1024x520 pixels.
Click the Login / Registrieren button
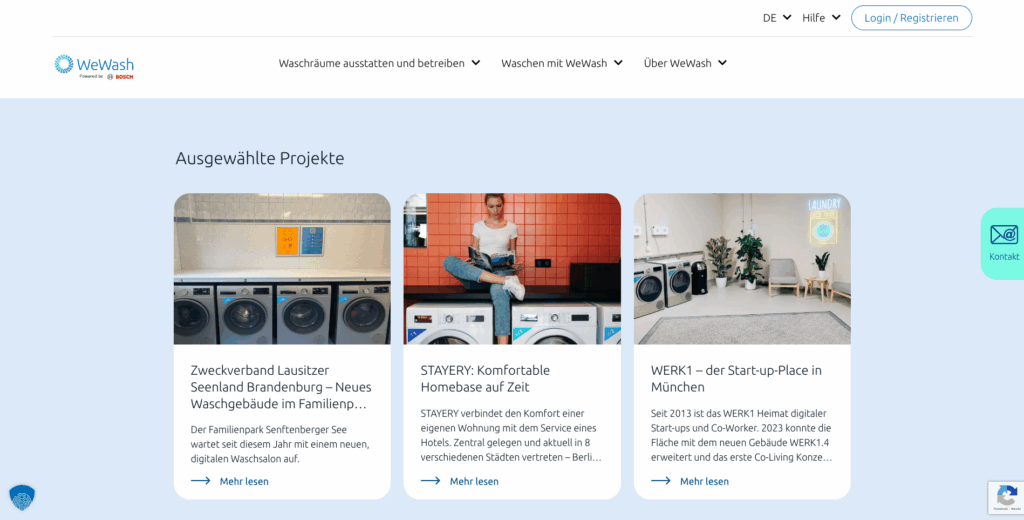click(911, 18)
